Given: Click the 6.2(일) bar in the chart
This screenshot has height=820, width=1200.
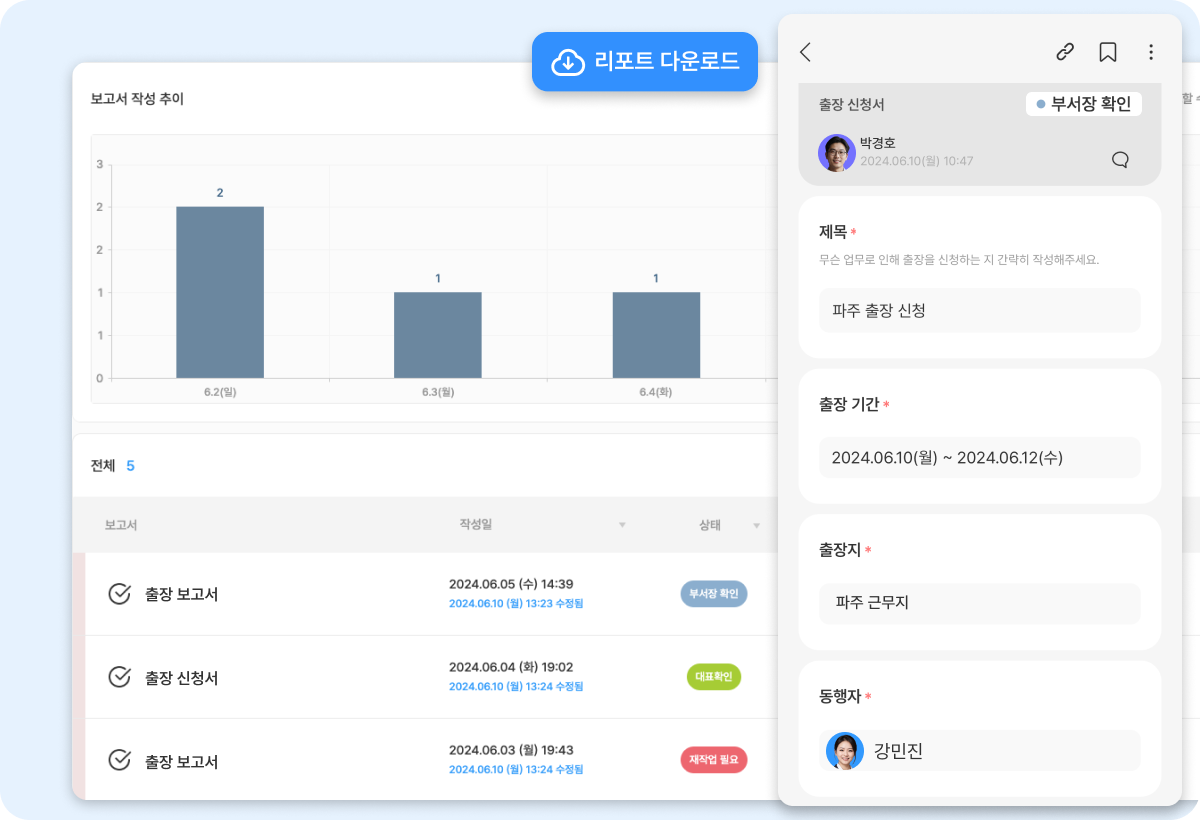Looking at the screenshot, I should click(x=219, y=290).
